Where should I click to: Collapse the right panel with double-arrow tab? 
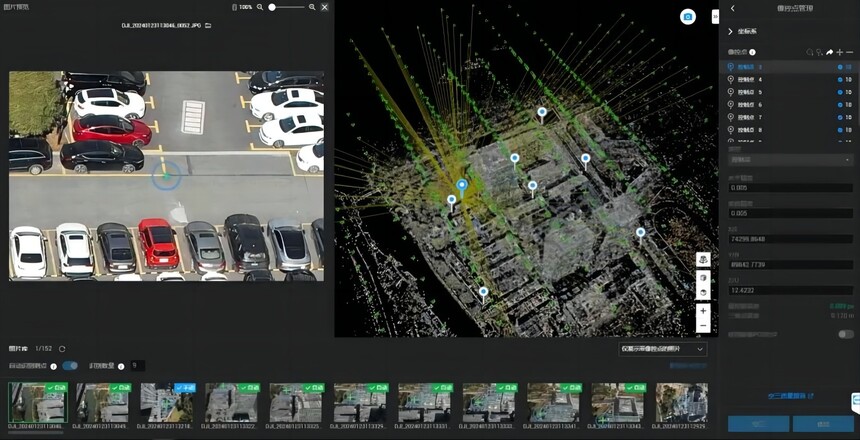click(715, 16)
